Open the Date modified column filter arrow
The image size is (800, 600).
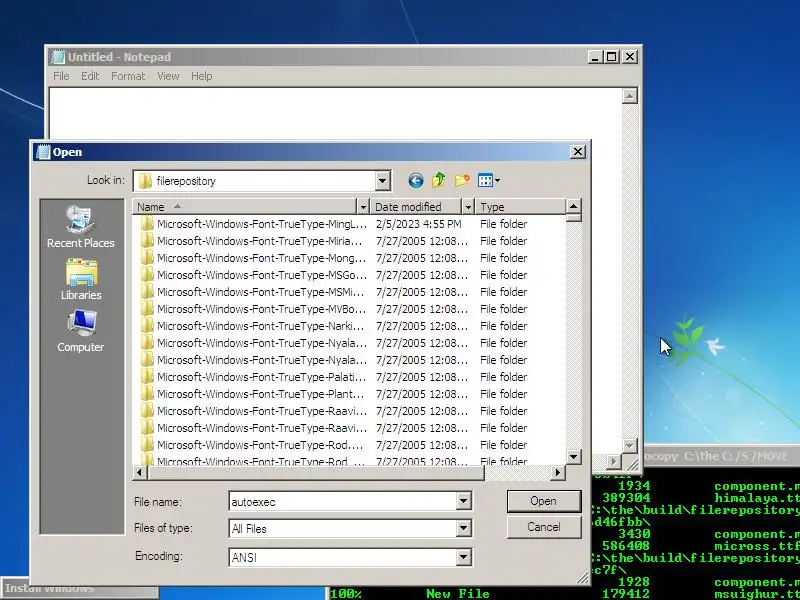tap(468, 207)
